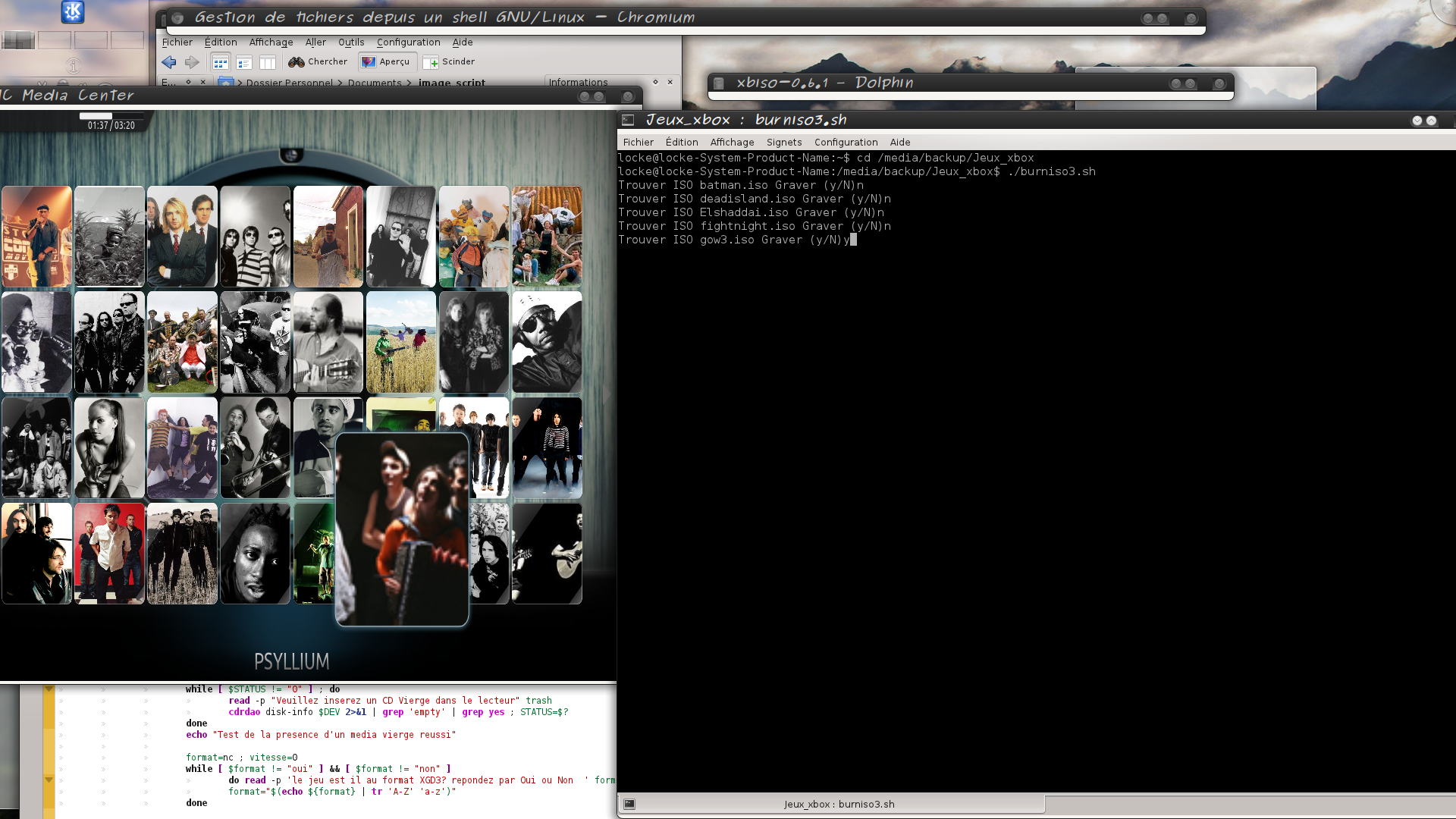Seek in the media center playback progress bar

(x=111, y=116)
